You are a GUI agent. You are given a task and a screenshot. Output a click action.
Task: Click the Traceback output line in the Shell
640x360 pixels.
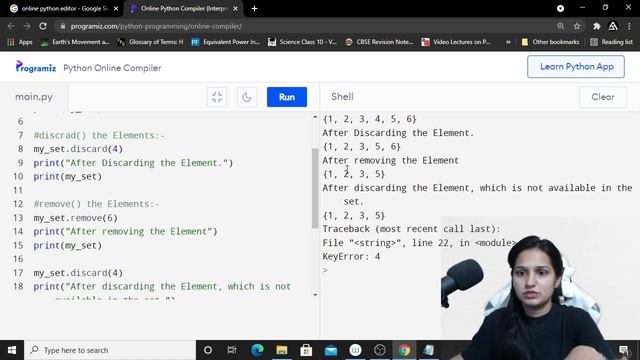coord(411,229)
